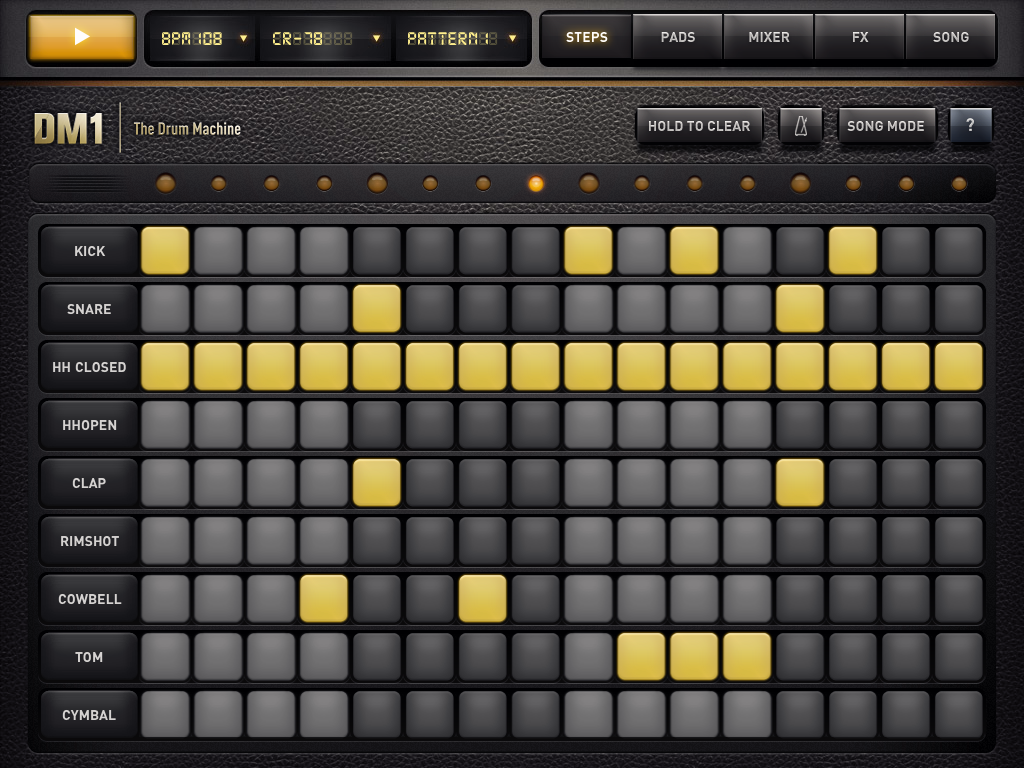Toggle the metronome icon

(x=801, y=126)
